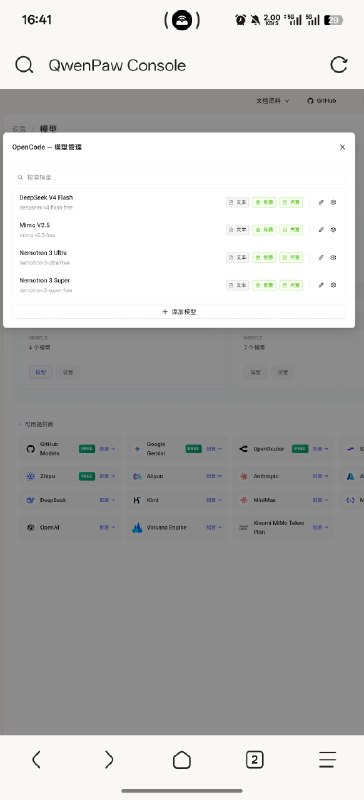Open settings gear for Mimo V2.5

[333, 230]
